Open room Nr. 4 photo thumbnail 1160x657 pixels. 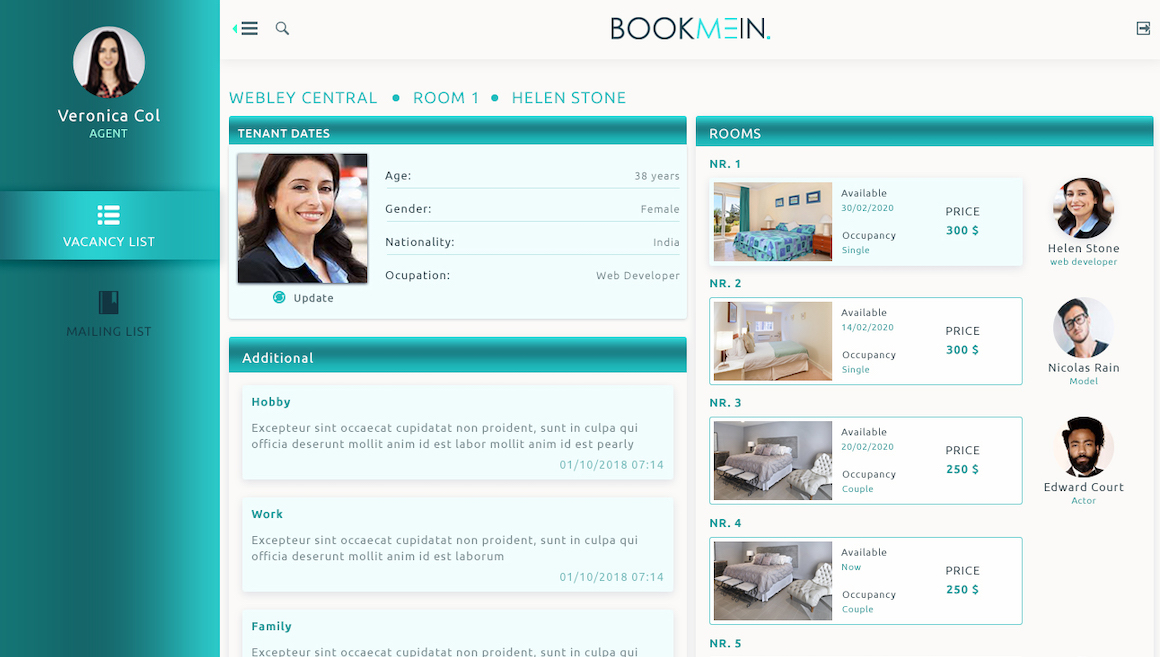click(772, 581)
